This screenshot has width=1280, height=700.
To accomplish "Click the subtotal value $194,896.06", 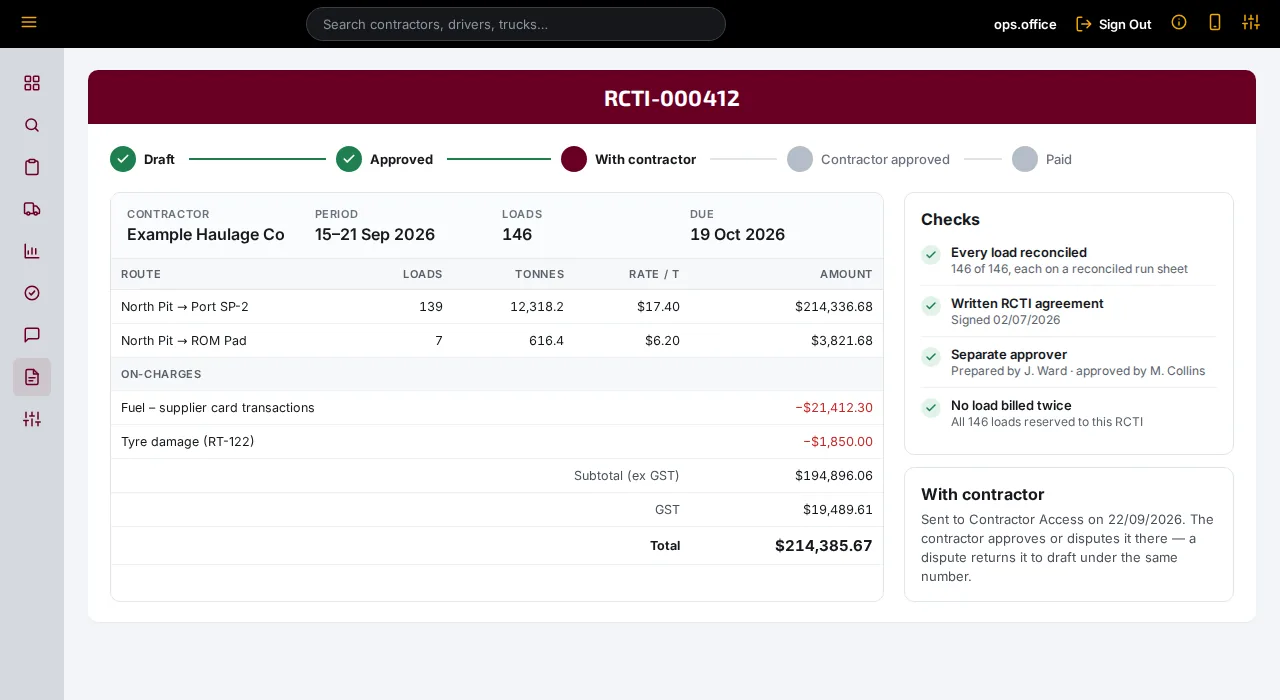I will 834,476.
